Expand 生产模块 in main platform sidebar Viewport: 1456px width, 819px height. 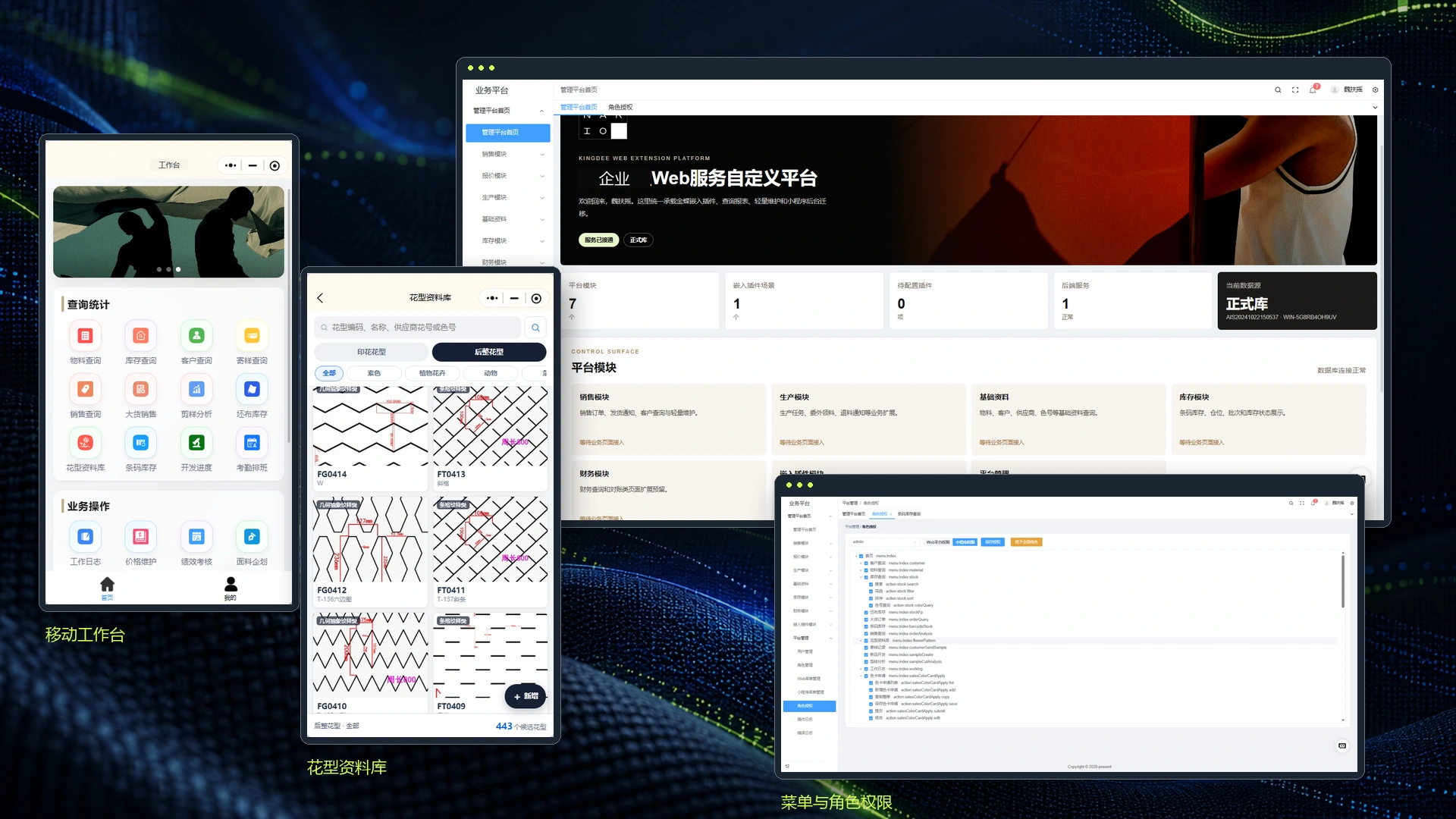tap(508, 198)
